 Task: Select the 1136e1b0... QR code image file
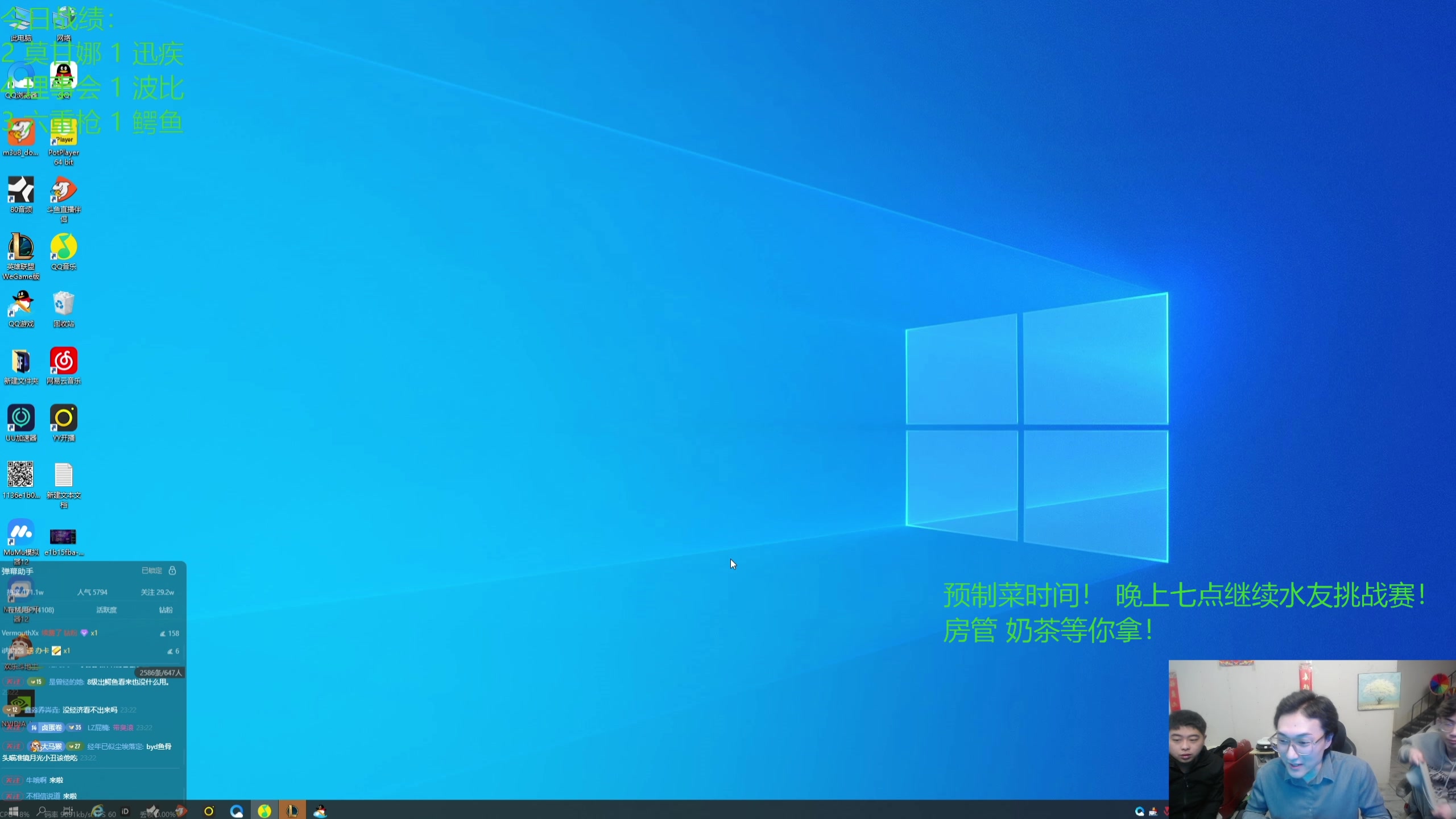(x=21, y=481)
